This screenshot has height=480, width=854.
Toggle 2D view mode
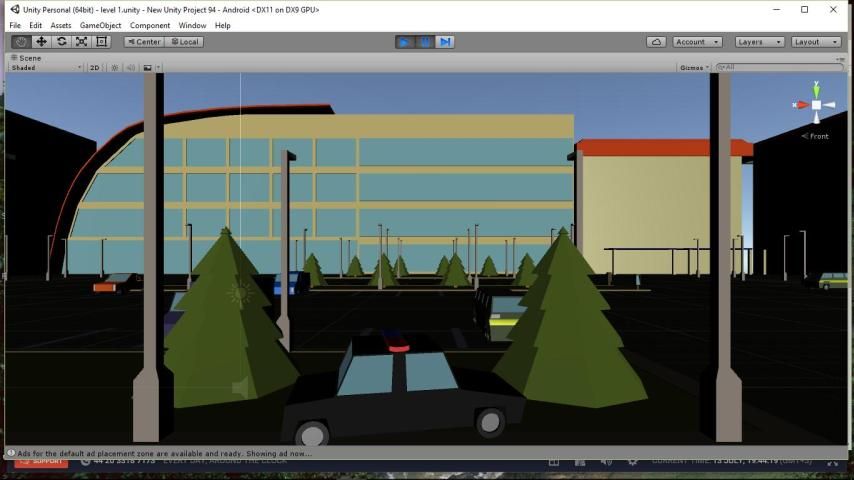[95, 68]
